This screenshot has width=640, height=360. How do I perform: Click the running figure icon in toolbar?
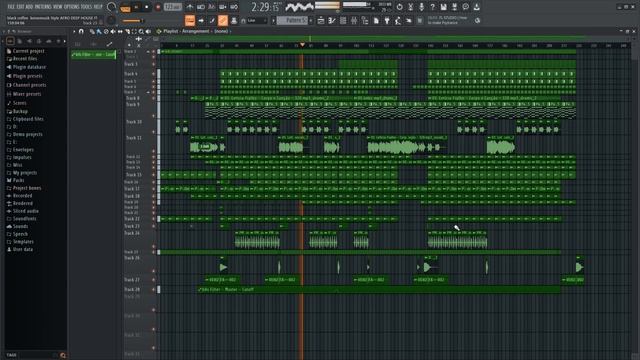398,20
